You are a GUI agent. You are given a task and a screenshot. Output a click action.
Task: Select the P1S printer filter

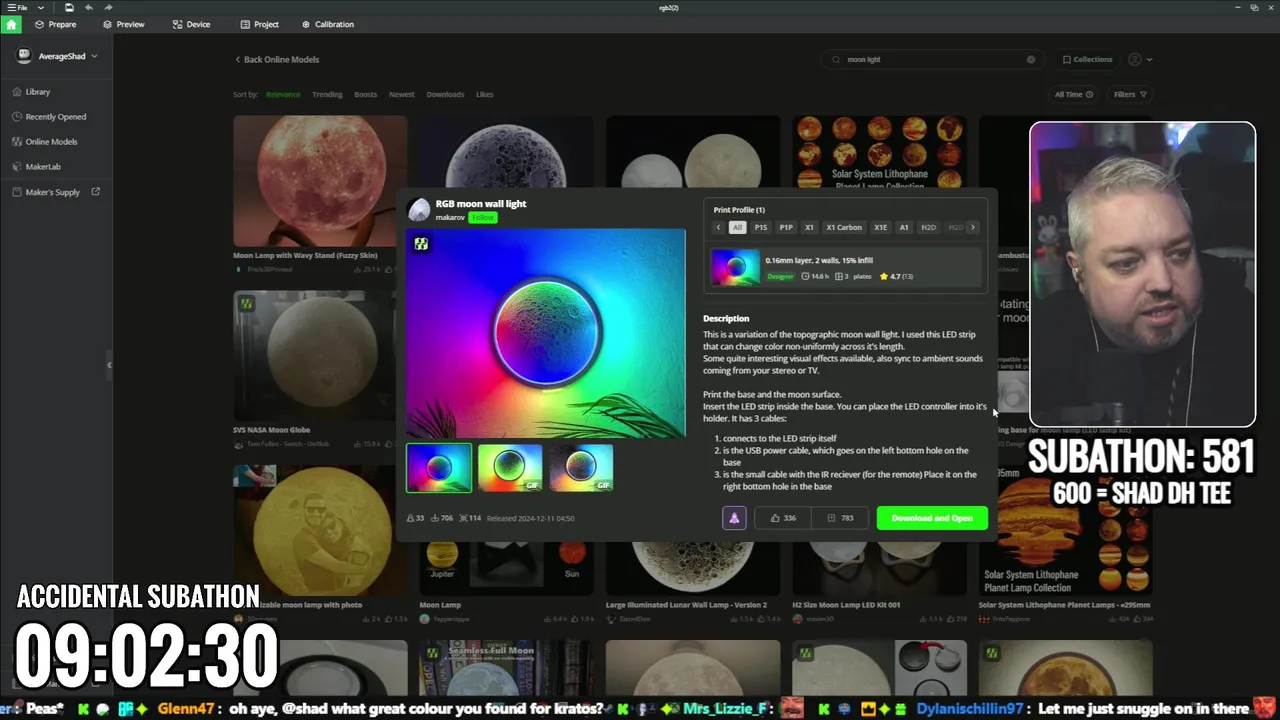(761, 227)
